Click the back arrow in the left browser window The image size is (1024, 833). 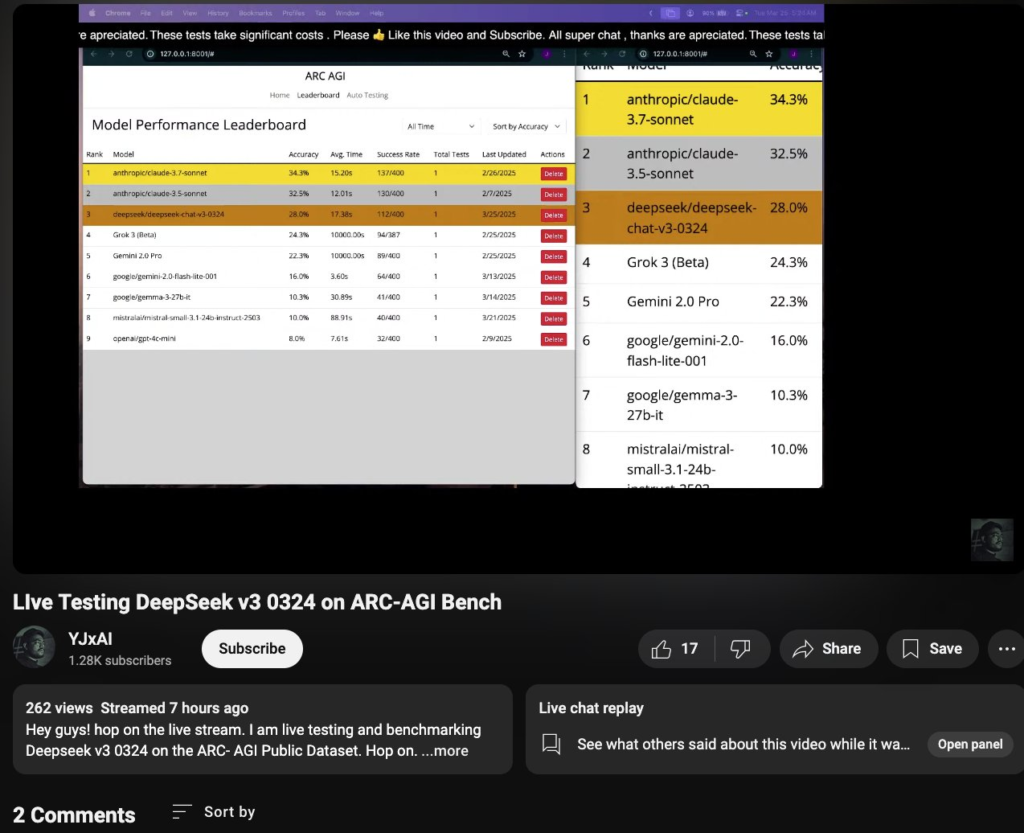[x=93, y=54]
